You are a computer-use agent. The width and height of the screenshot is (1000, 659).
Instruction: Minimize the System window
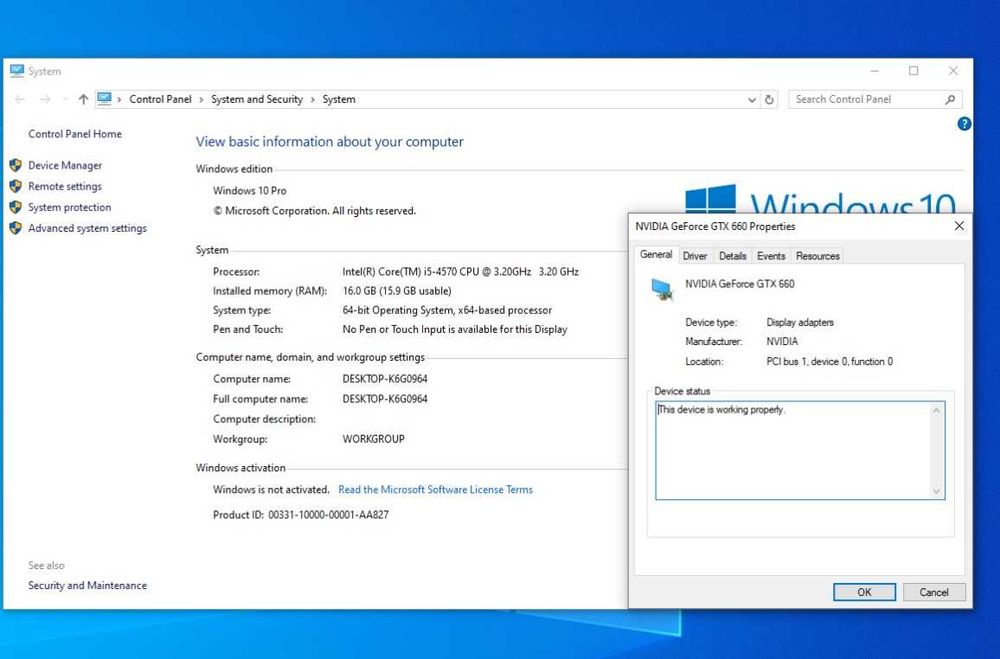875,71
